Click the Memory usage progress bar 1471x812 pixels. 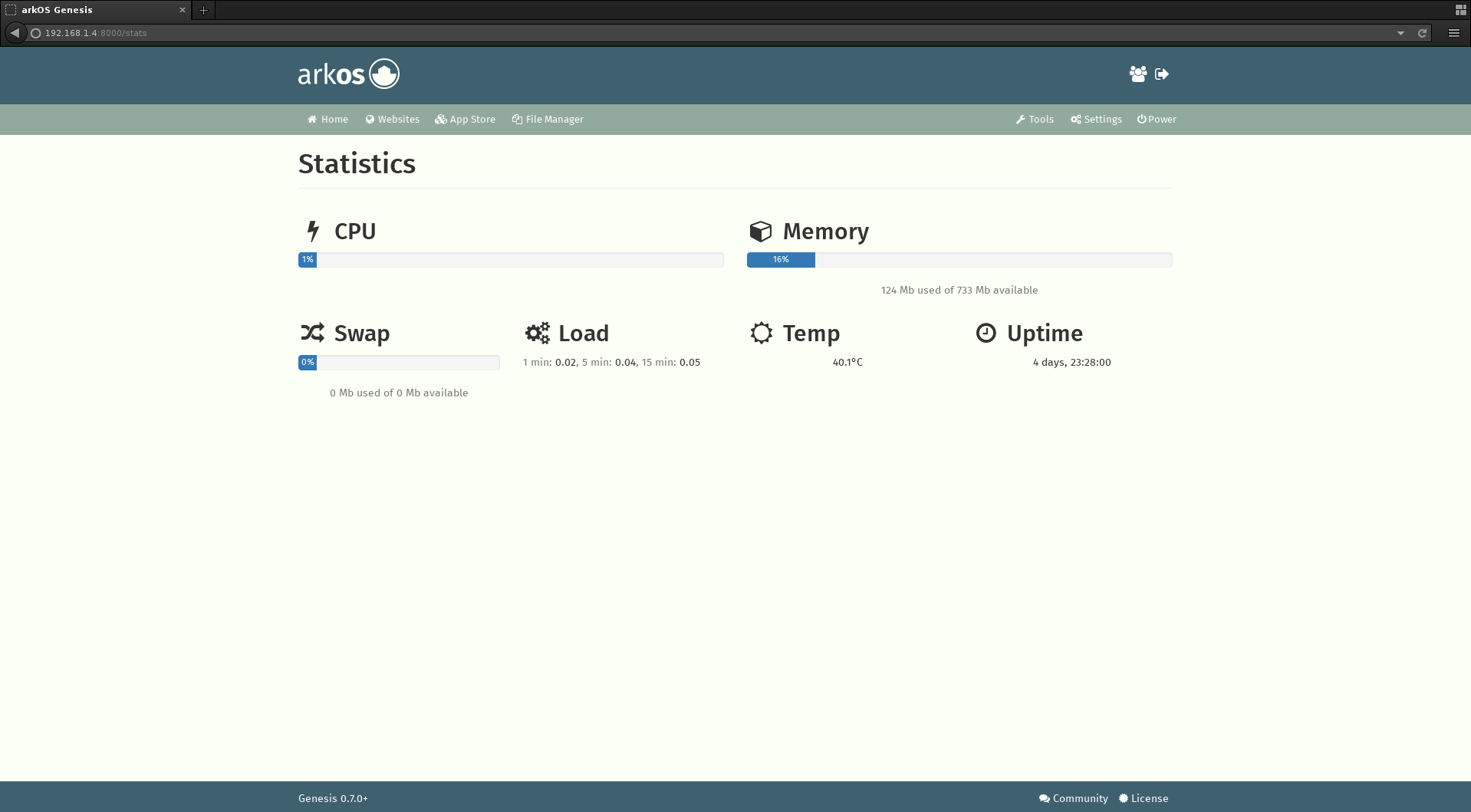pyautogui.click(x=959, y=260)
